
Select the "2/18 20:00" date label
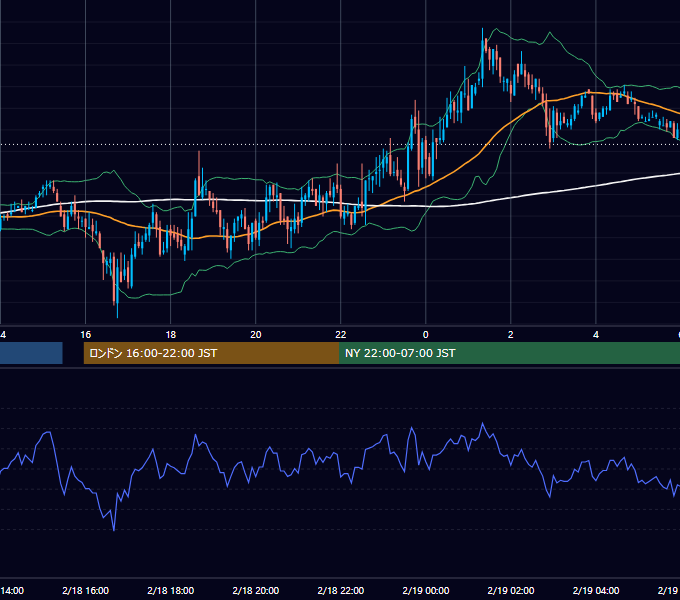click(255, 590)
